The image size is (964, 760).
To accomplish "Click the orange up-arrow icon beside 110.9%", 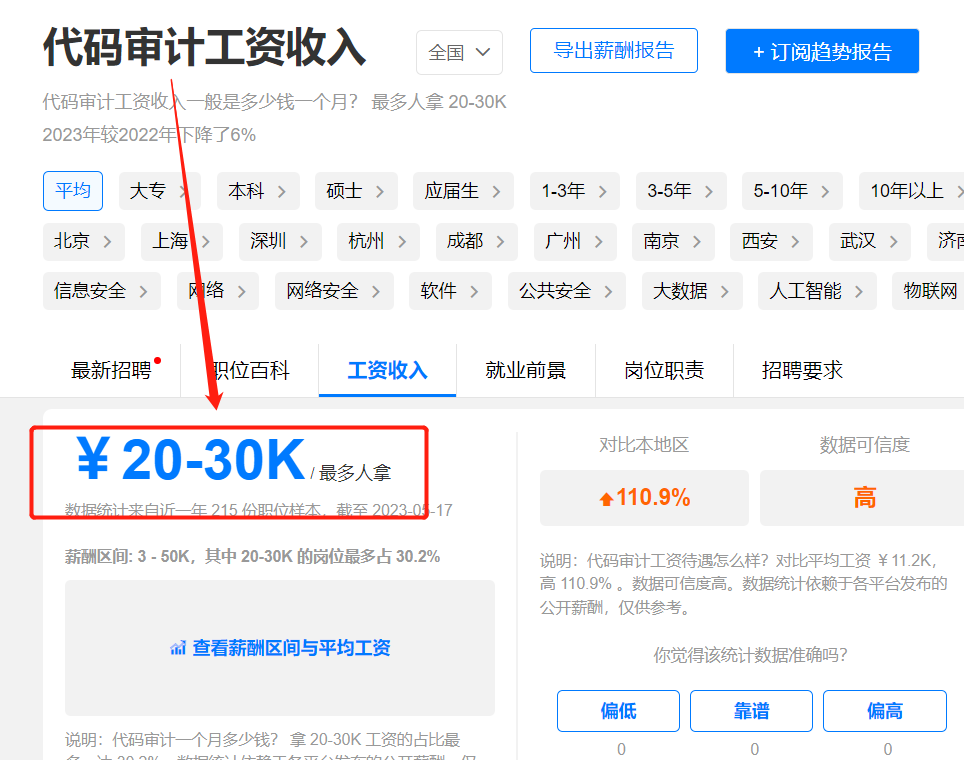I will 606,499.
